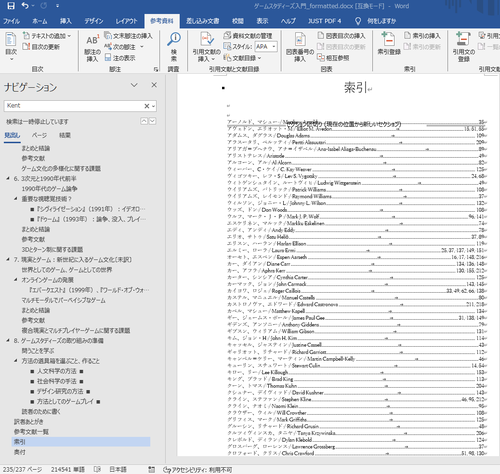This screenshot has height=474, width=500.
Task: Click 文末脚注の挿入
Action: (x=128, y=36)
